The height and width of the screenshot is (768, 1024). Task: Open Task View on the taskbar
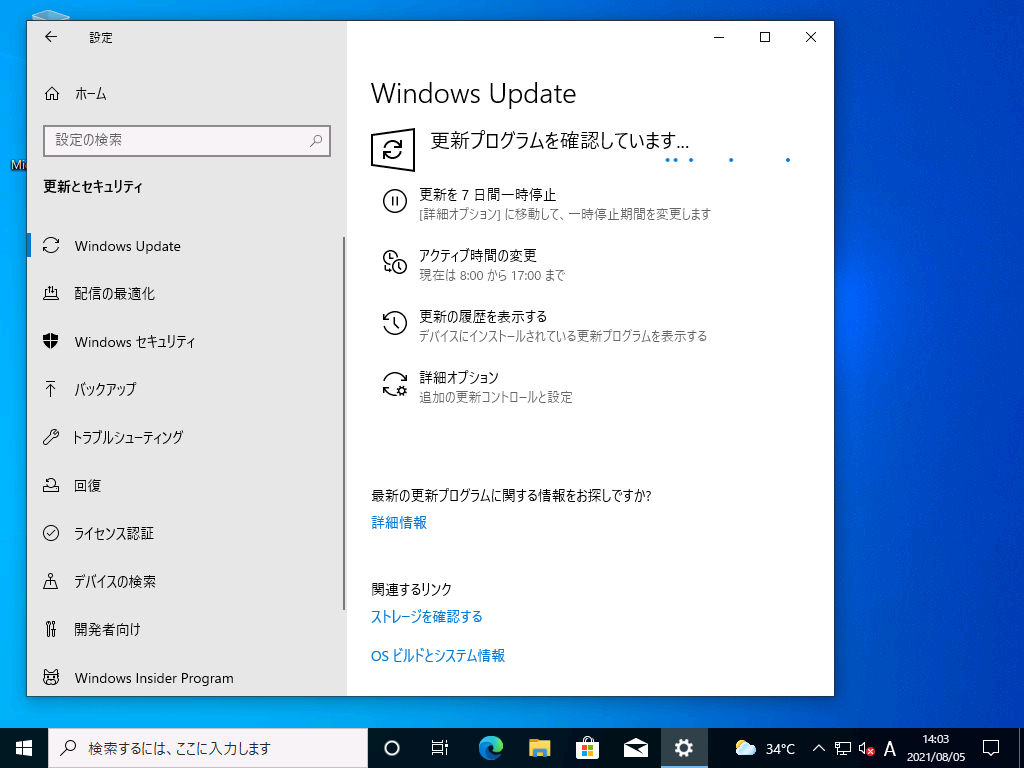tap(440, 748)
